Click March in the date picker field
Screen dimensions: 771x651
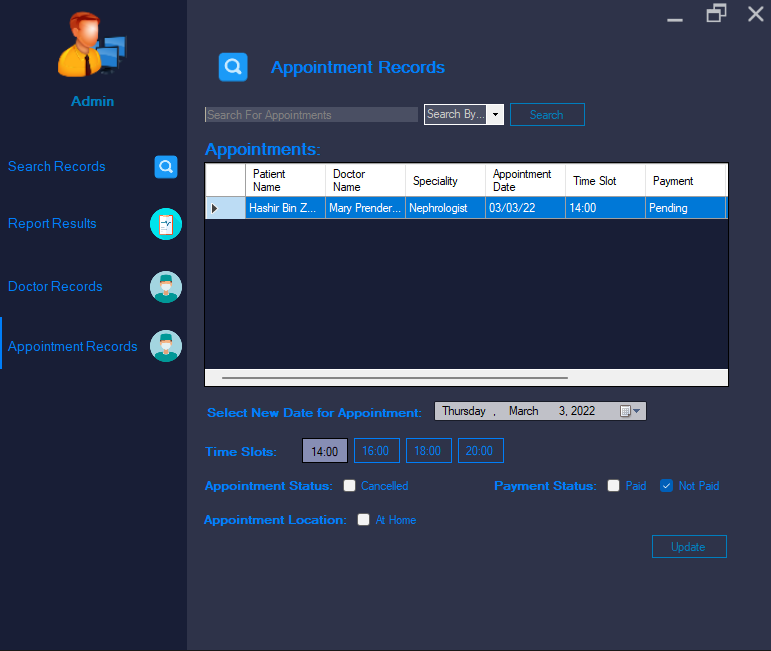point(524,411)
